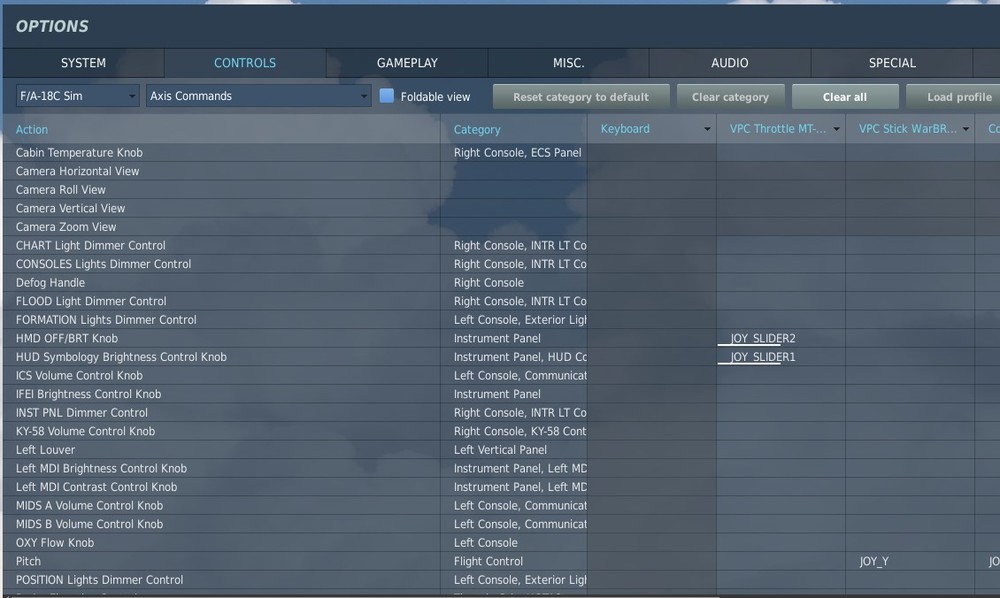Select the OXY Flow Knob action
The width and height of the screenshot is (1000, 598).
[221, 543]
